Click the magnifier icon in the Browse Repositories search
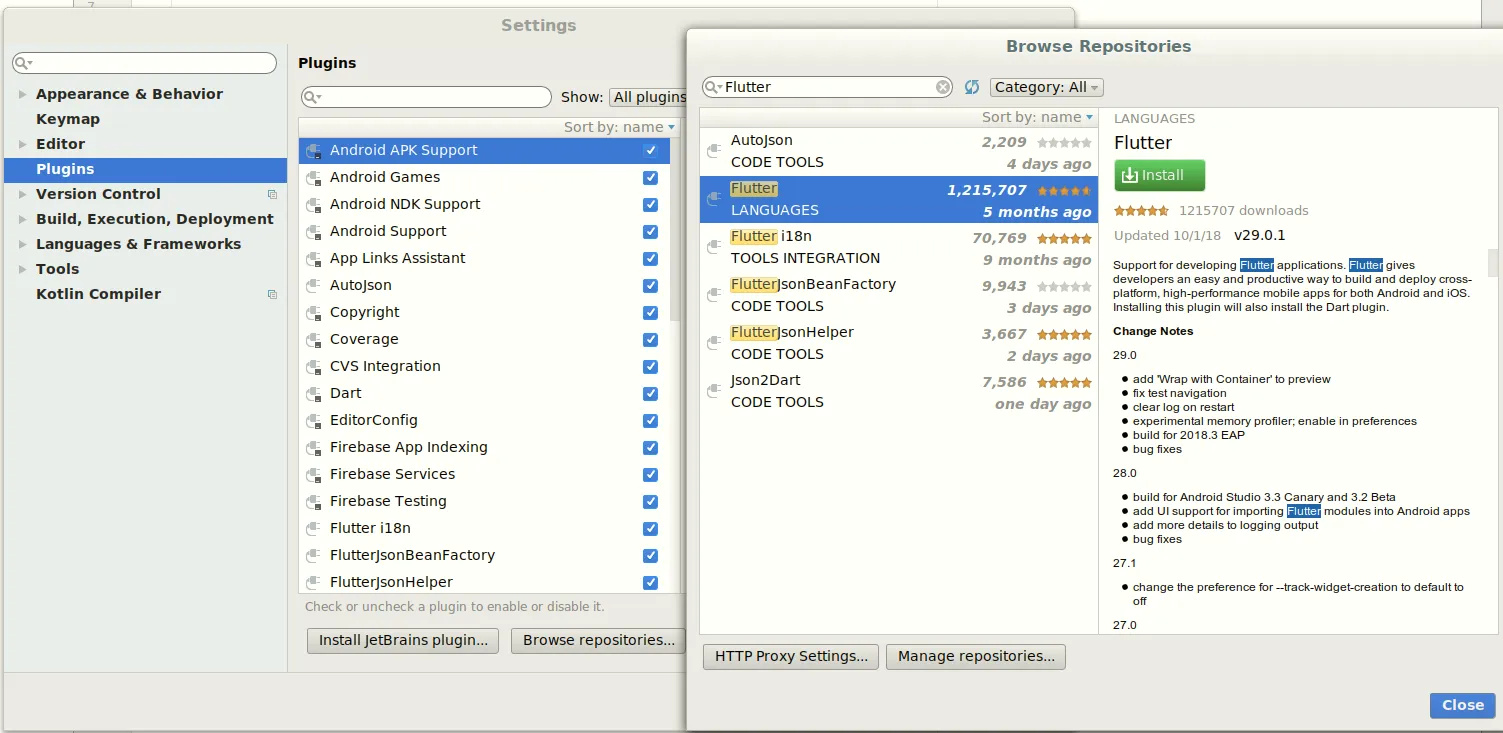 [714, 87]
